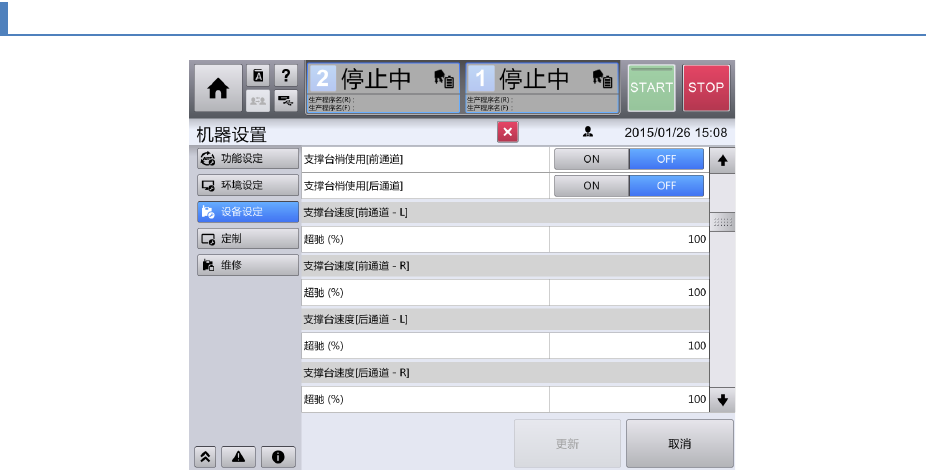Click header 支撑台速度[后通道 - R]

click(x=356, y=373)
